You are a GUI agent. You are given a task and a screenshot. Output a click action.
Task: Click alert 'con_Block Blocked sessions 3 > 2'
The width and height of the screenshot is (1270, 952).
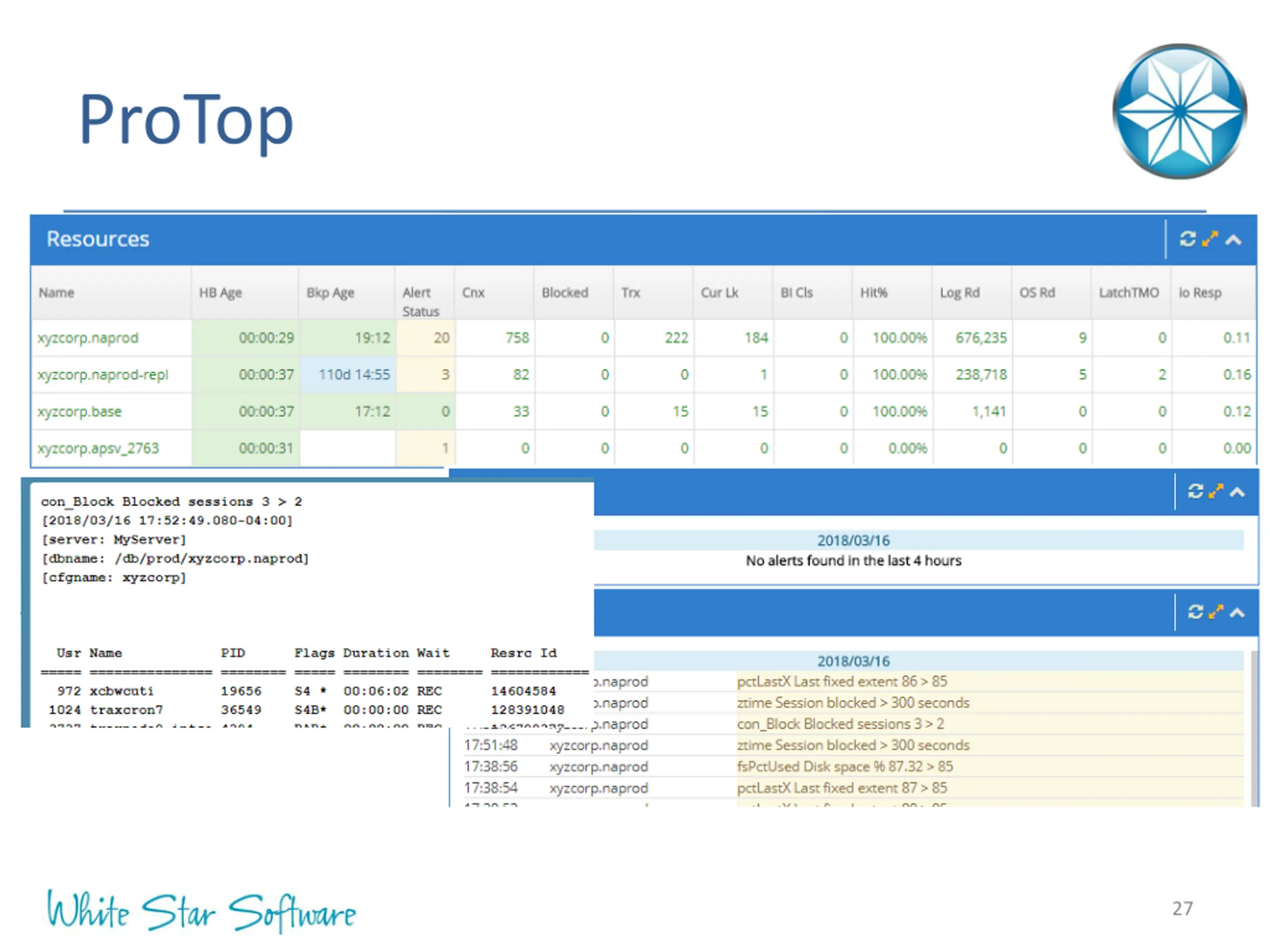(x=840, y=724)
